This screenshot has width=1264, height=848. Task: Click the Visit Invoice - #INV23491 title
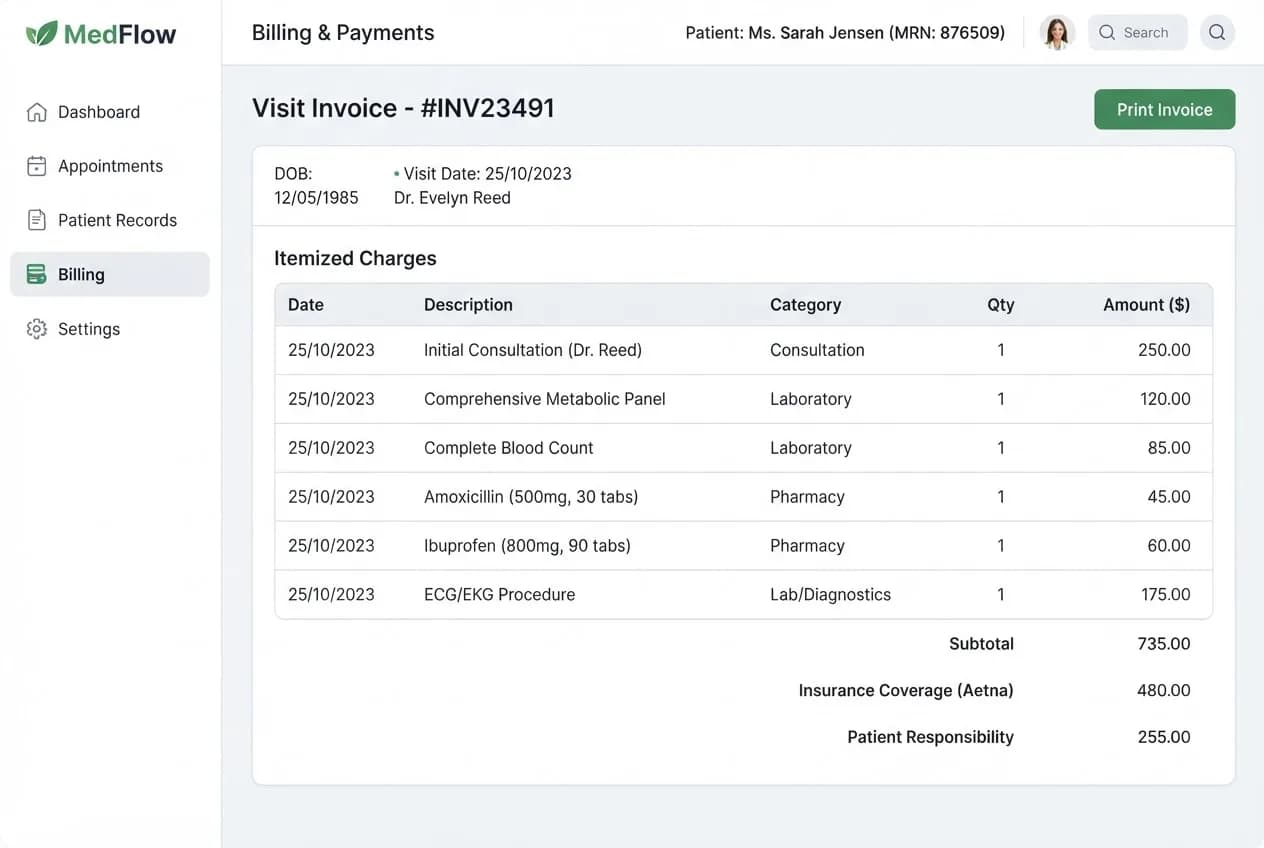tap(403, 108)
